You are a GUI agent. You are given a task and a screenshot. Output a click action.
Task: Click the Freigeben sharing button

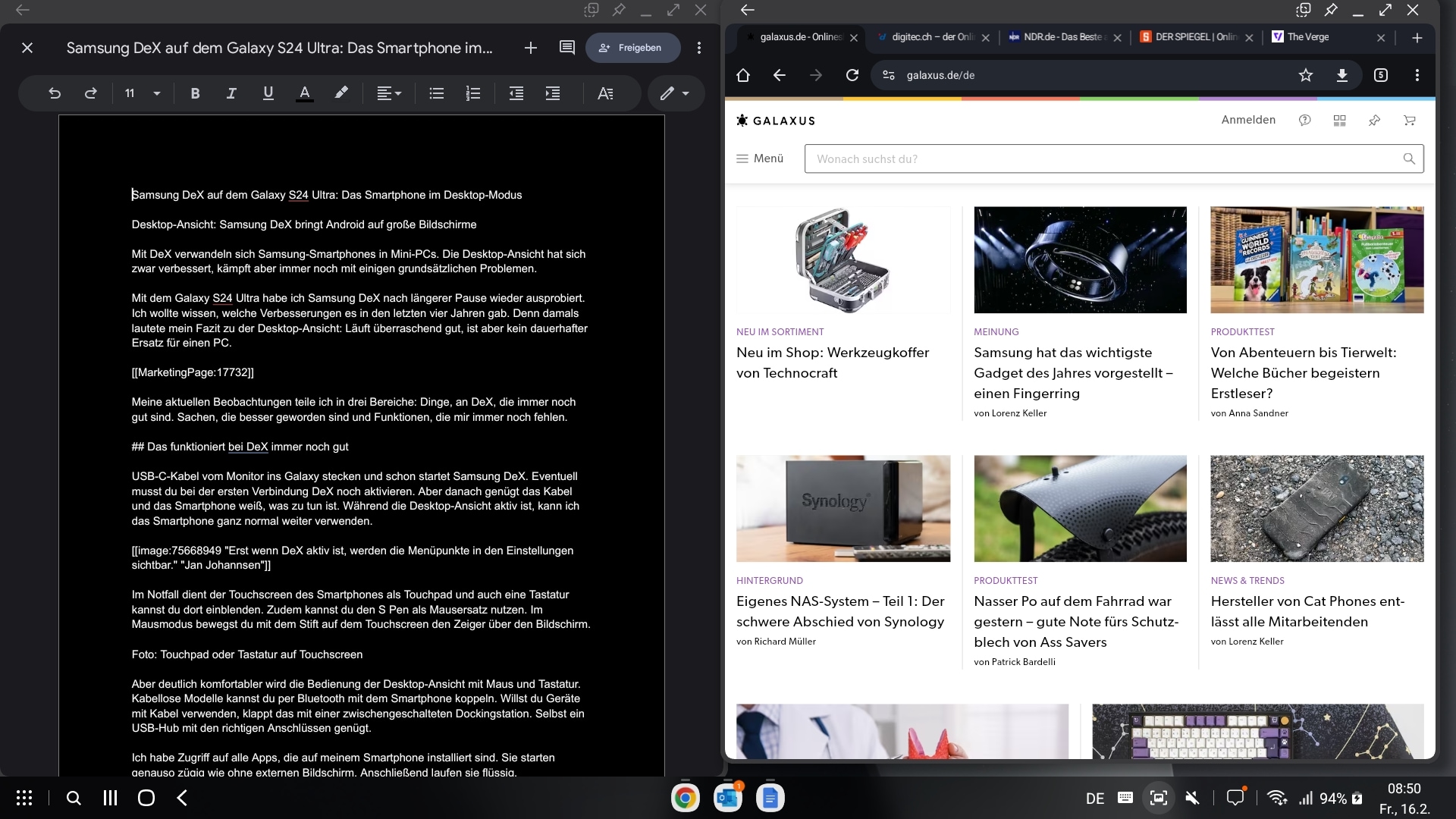[x=633, y=47]
